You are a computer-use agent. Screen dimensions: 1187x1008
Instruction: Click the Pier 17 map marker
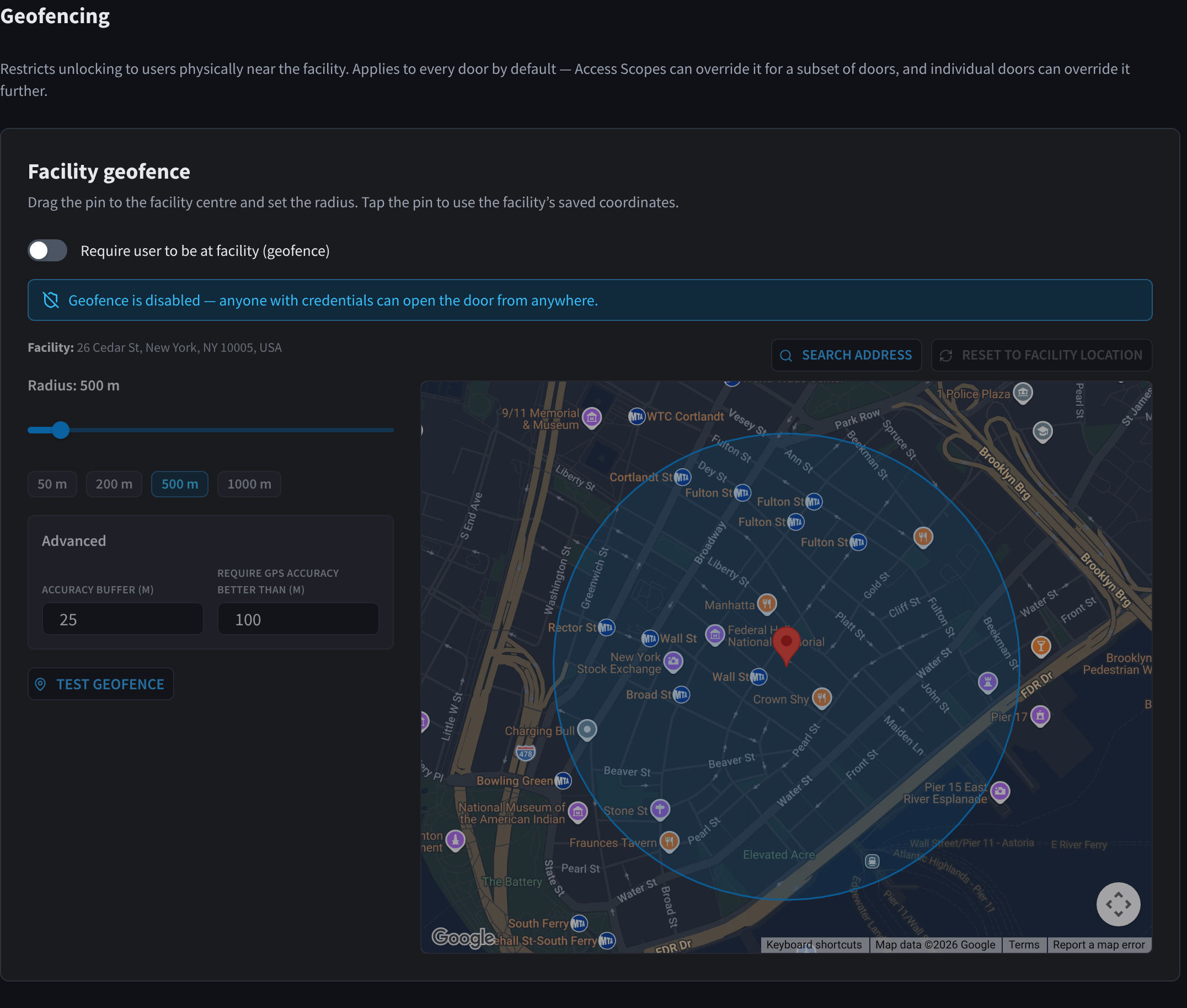(1040, 715)
